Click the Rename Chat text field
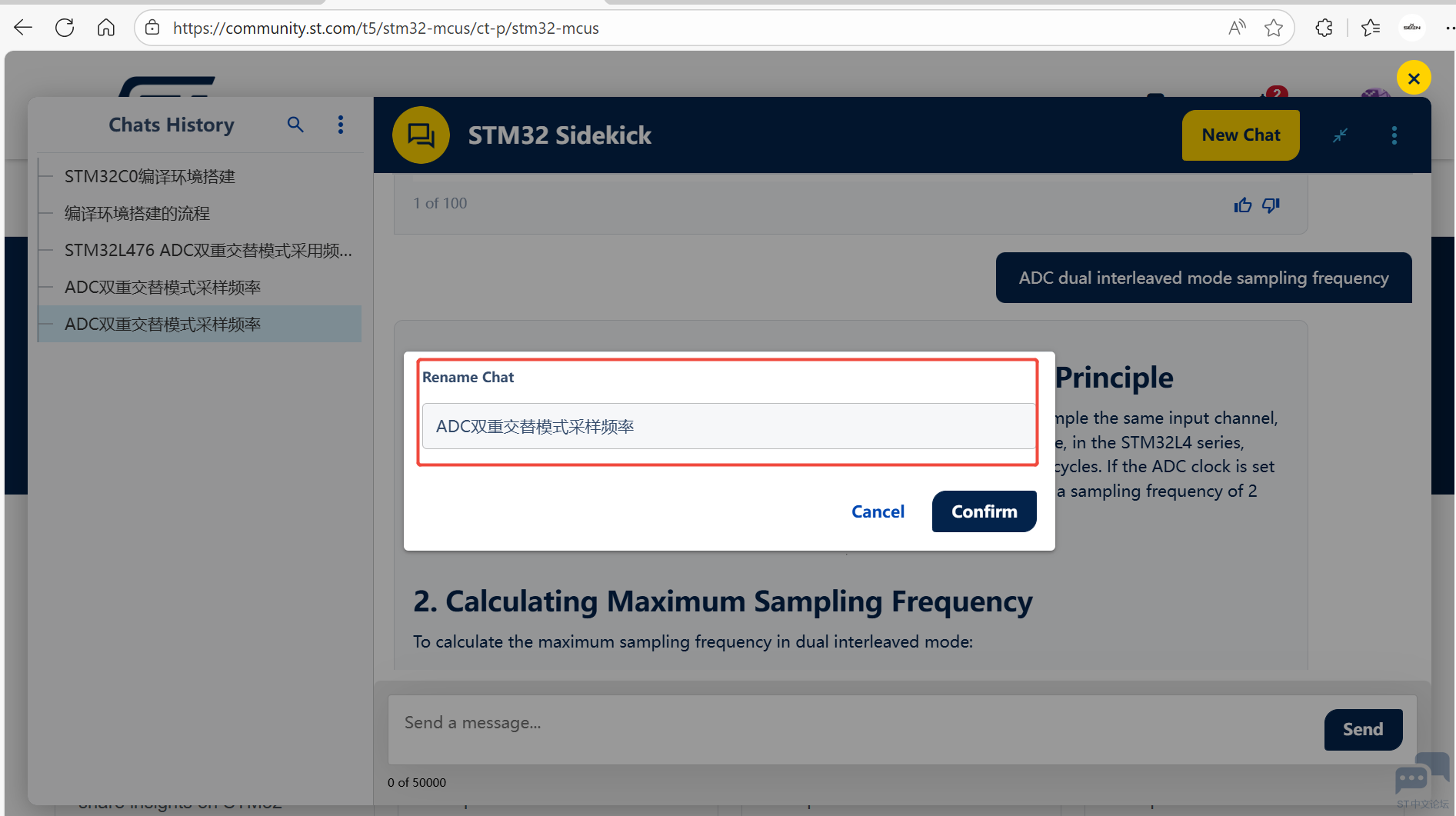1456x816 pixels. pos(728,426)
